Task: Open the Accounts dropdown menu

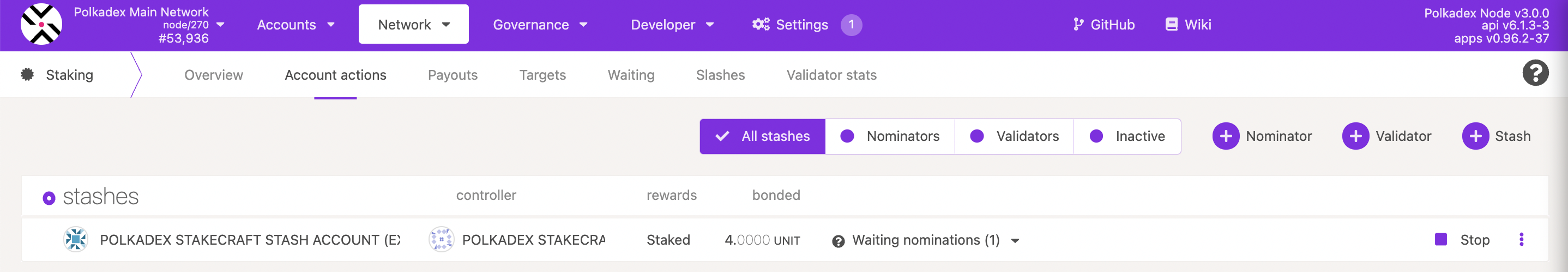Action: point(296,25)
